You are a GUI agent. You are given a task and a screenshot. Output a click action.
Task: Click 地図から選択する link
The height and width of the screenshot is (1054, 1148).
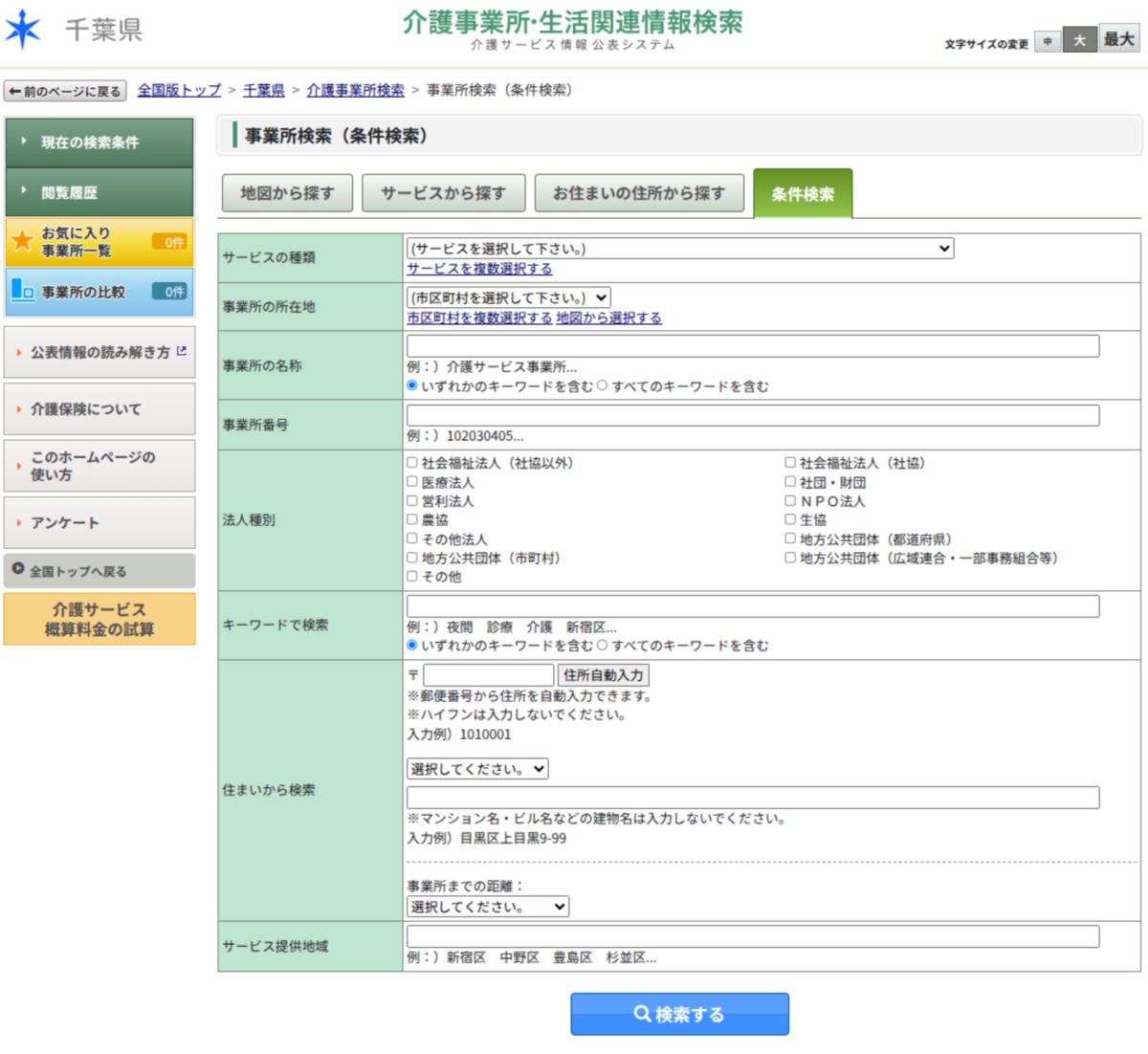(x=608, y=318)
